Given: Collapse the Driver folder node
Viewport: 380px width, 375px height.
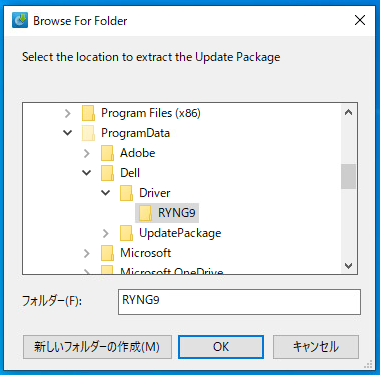Looking at the screenshot, I should 106,193.
